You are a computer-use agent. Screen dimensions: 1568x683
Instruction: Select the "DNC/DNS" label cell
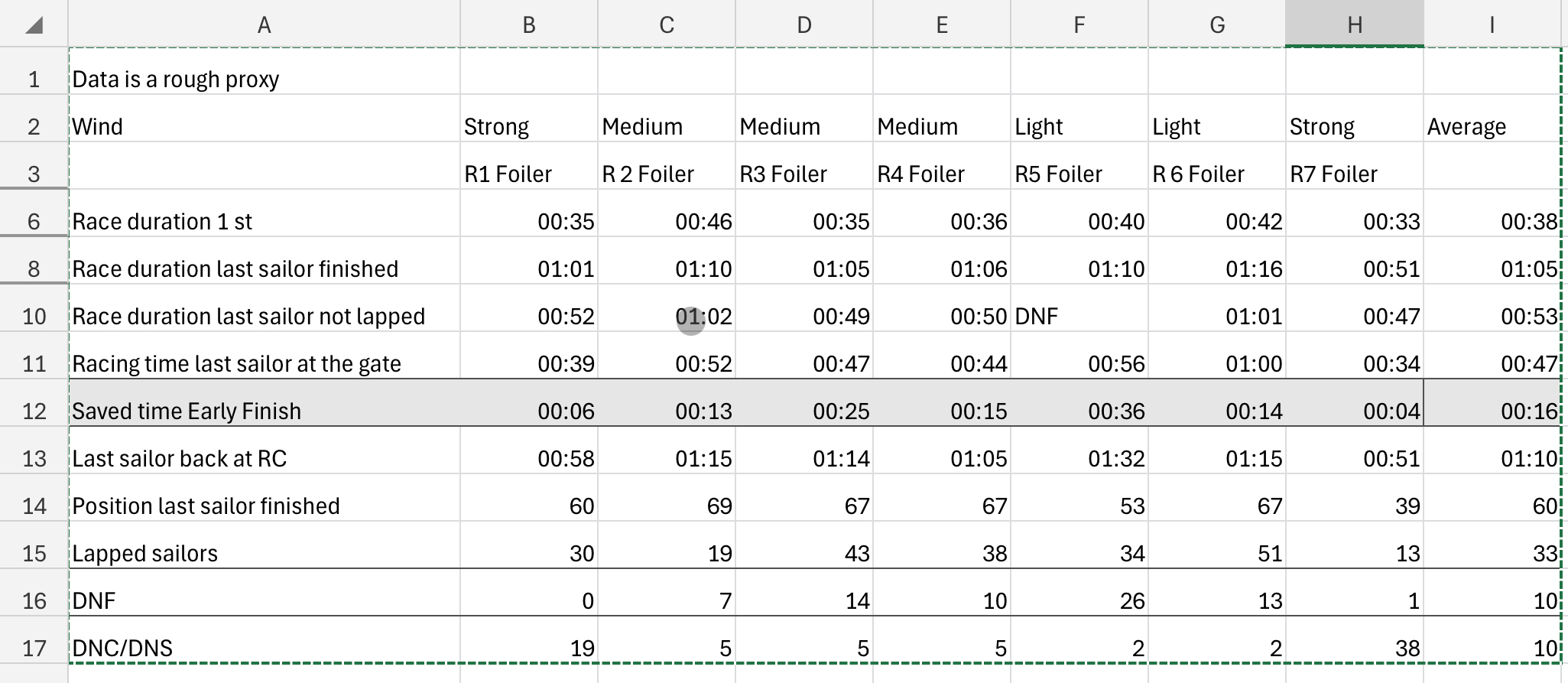264,649
